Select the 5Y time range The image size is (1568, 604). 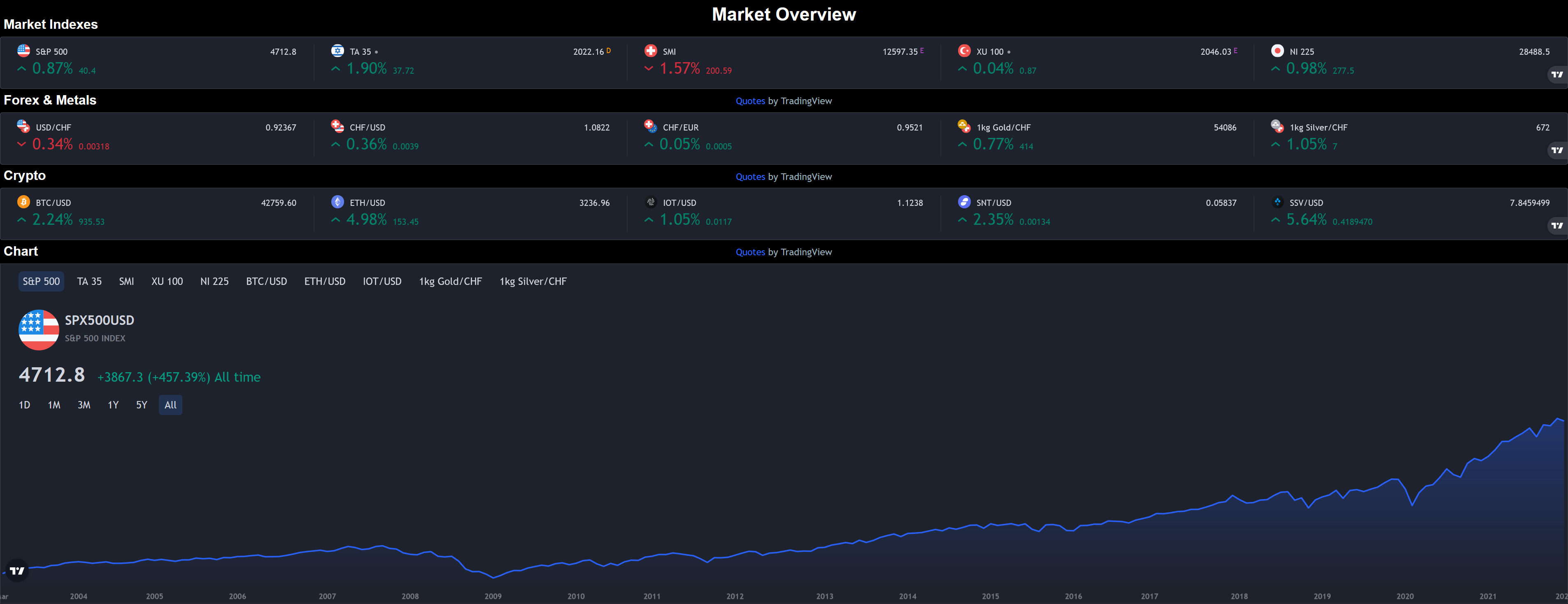141,405
